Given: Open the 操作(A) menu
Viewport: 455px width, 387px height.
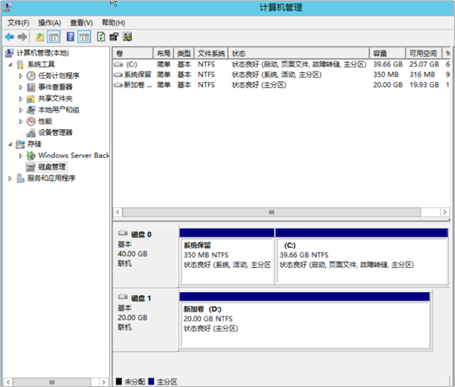Looking at the screenshot, I should click(x=49, y=23).
